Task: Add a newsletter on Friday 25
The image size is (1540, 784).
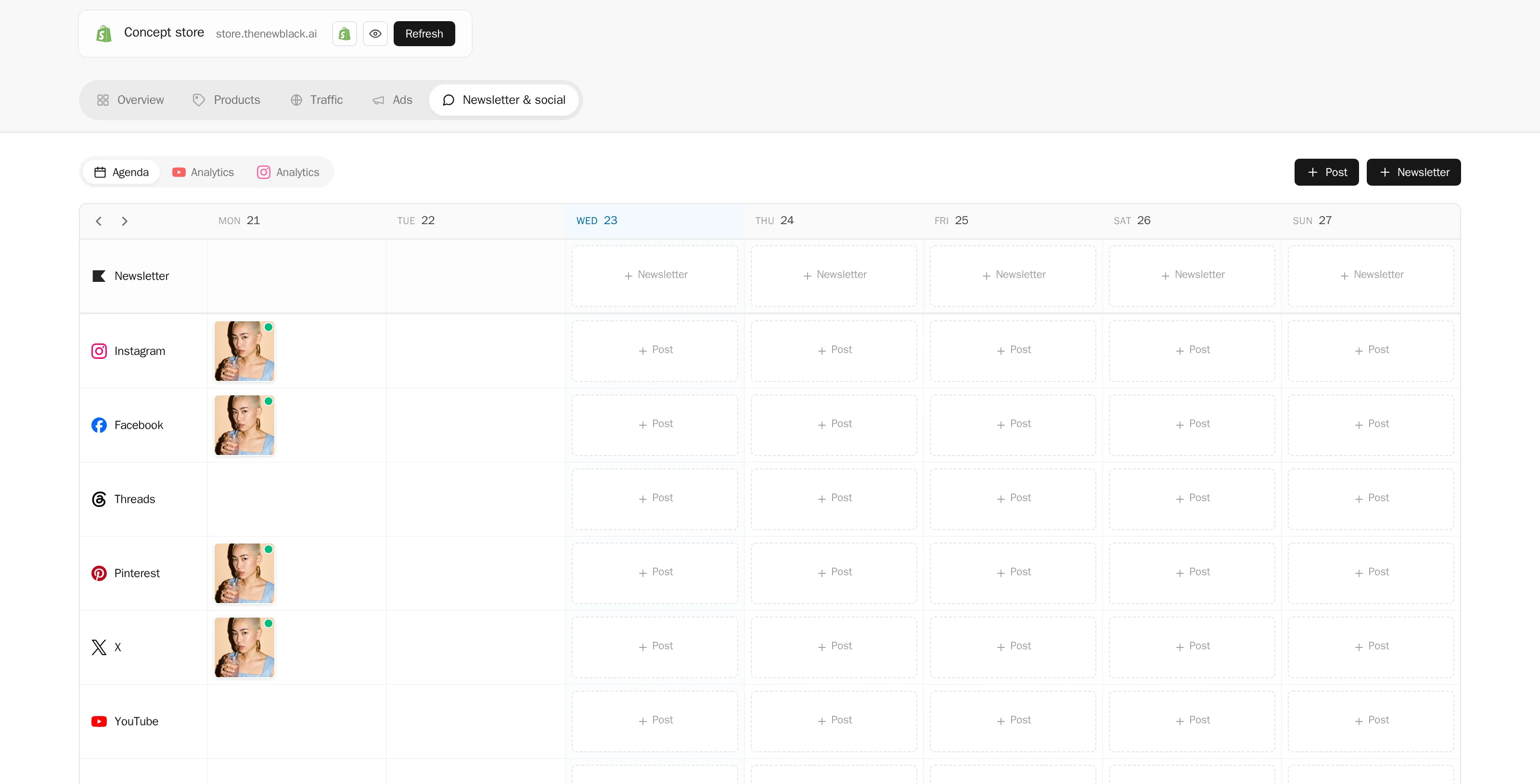Action: pos(1013,276)
